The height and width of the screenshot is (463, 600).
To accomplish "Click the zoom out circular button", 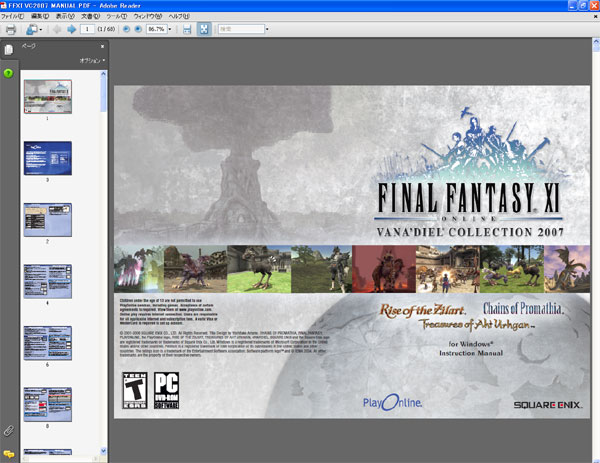I will point(126,29).
